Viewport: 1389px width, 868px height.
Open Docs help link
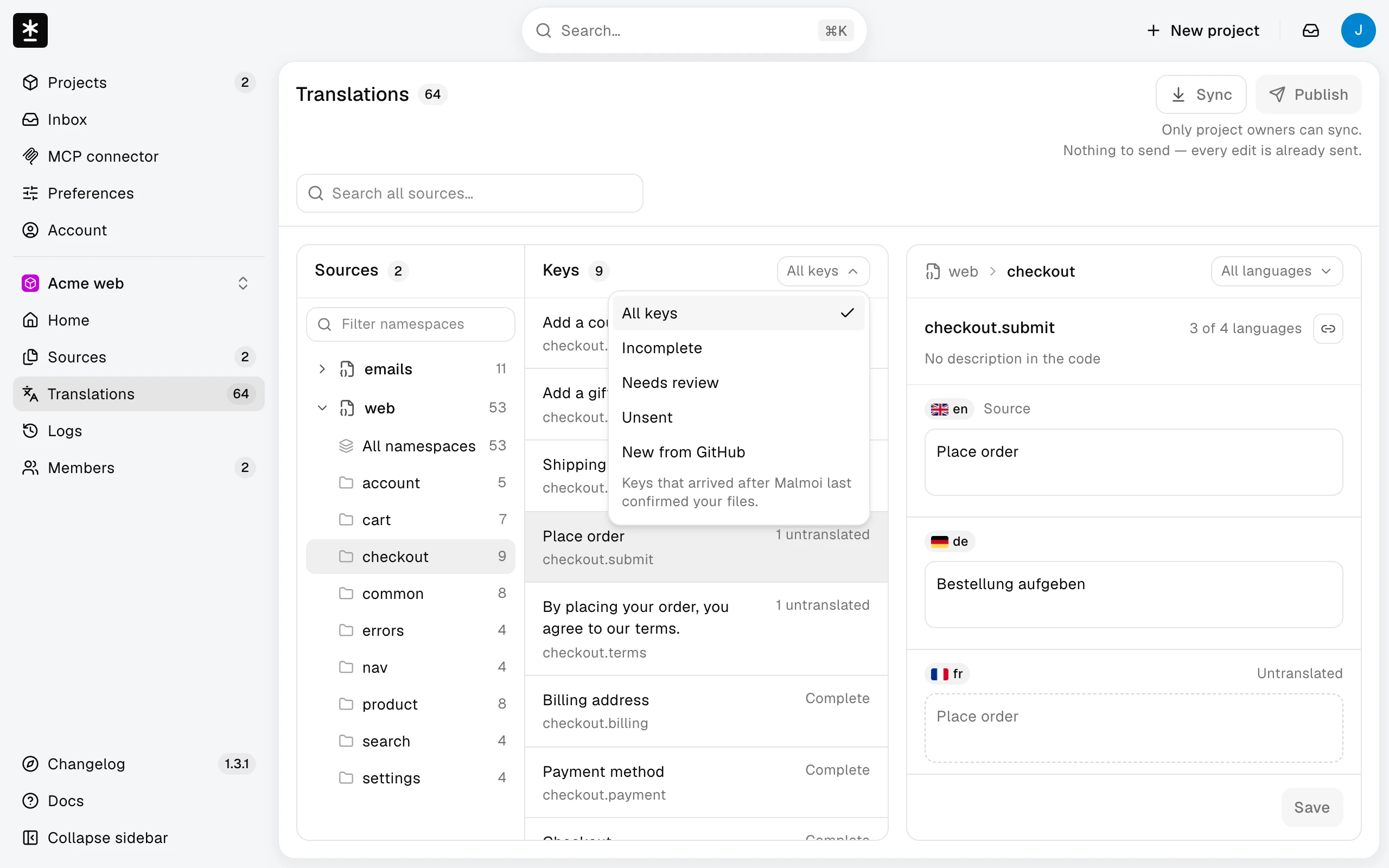138,801
